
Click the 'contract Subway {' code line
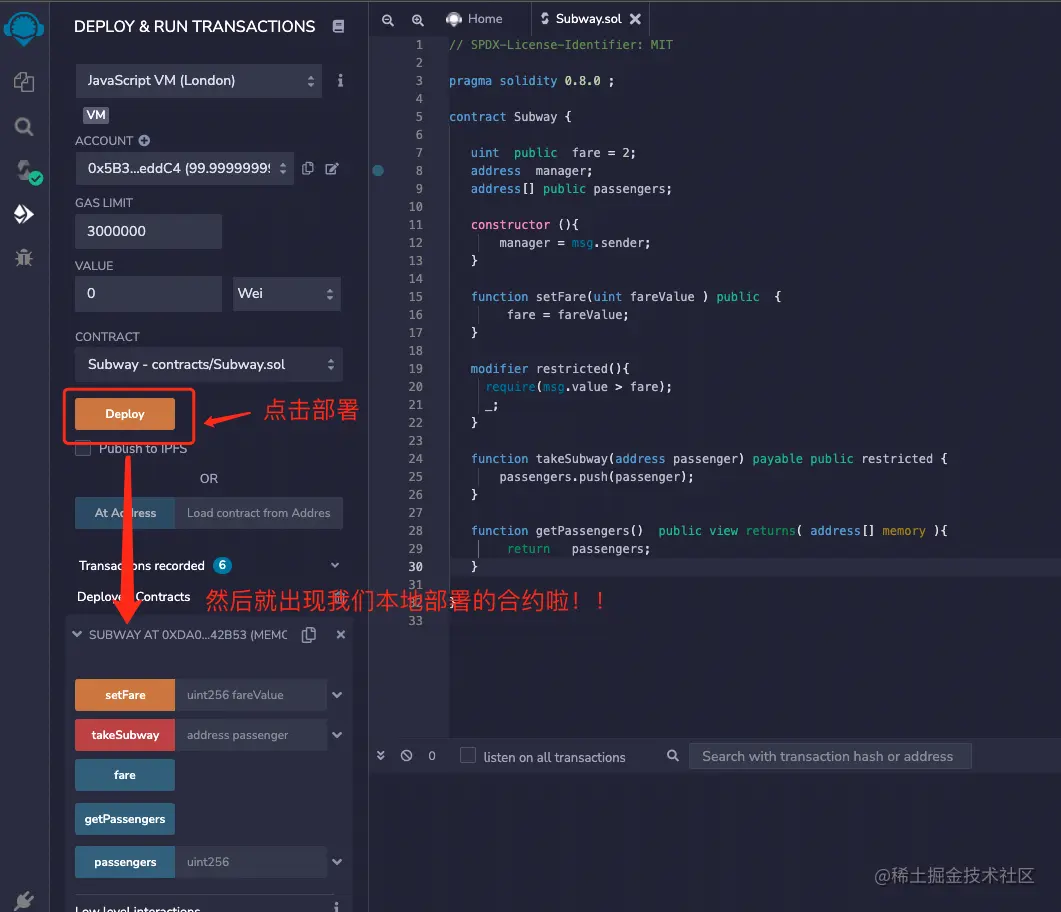pos(510,116)
